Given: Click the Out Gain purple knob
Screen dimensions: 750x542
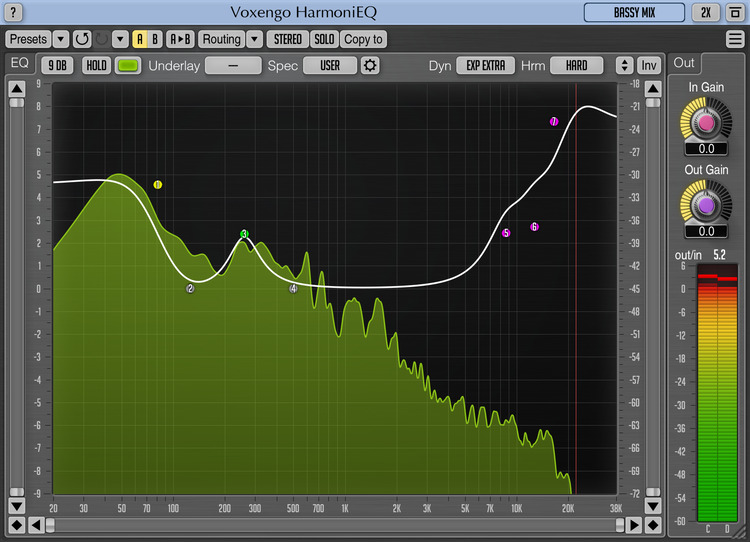Looking at the screenshot, I should (706, 206).
